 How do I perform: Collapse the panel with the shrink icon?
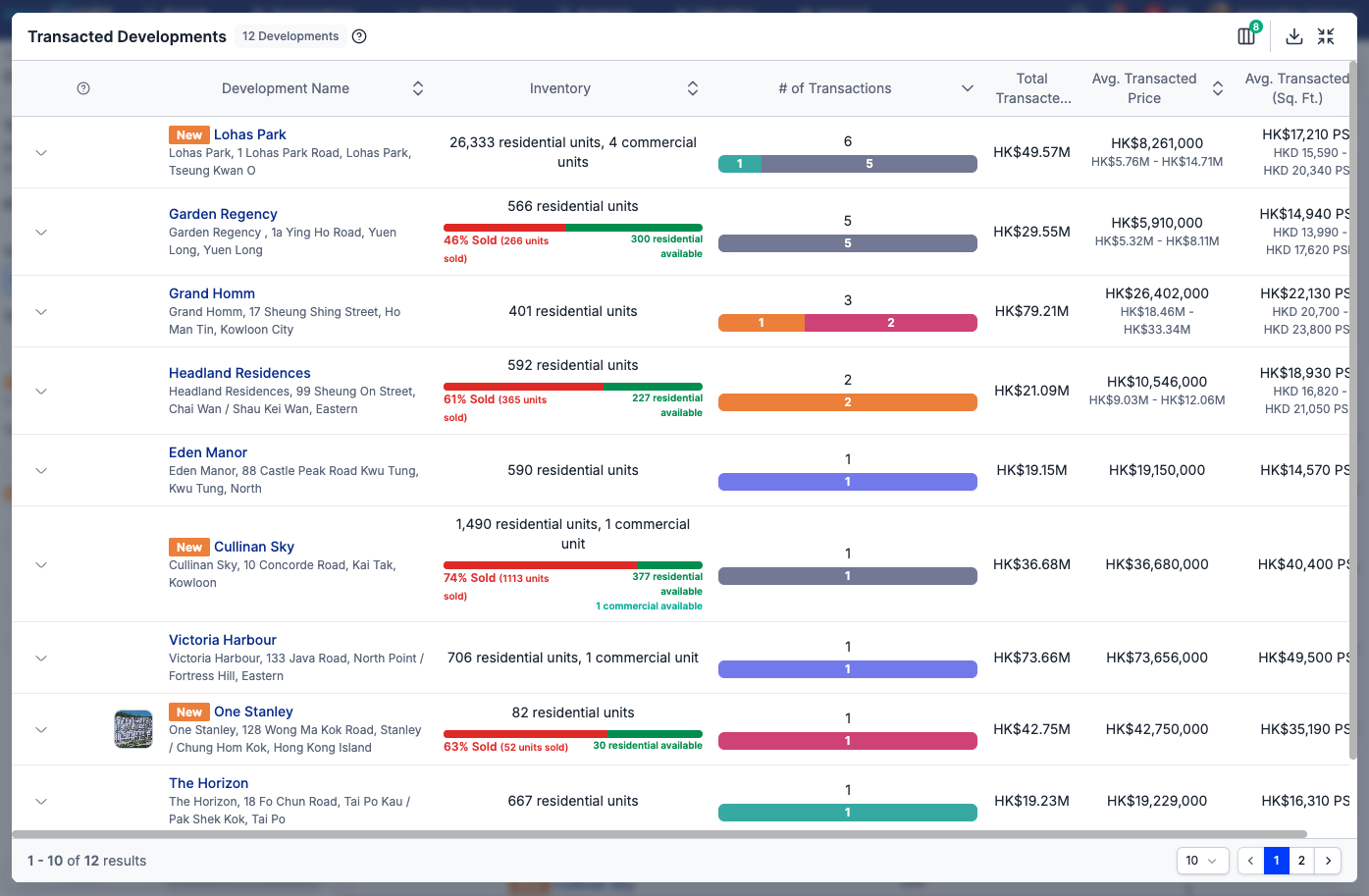[1326, 36]
